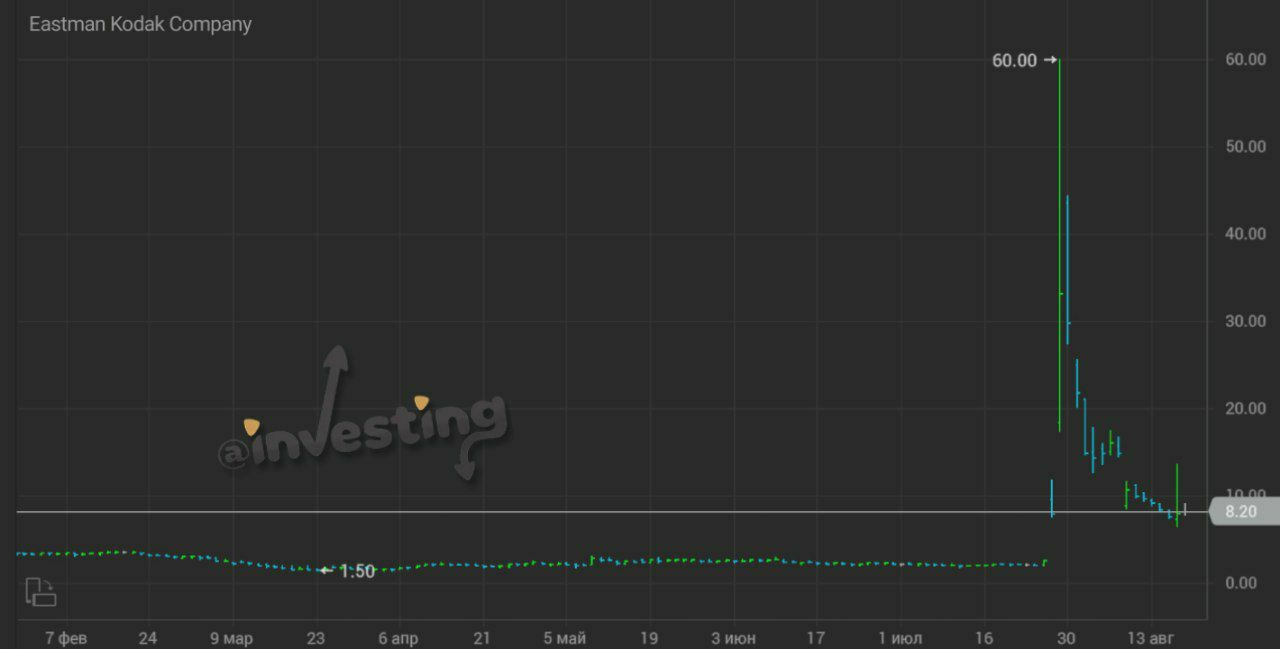Image resolution: width=1280 pixels, height=649 pixels.
Task: Click the 40.00 price axis label
Action: point(1245,234)
